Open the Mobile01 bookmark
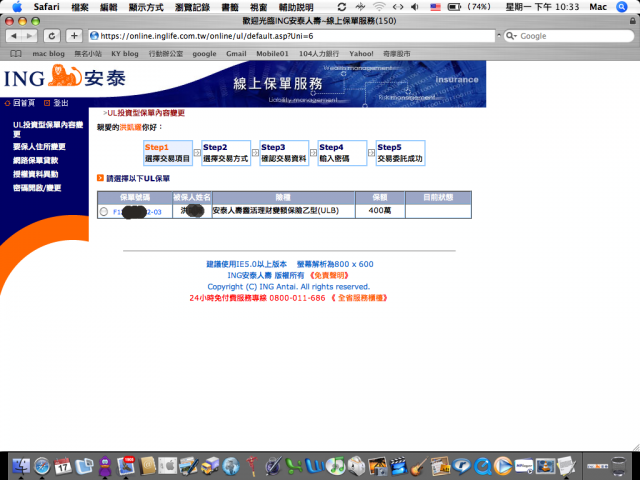 coord(272,53)
